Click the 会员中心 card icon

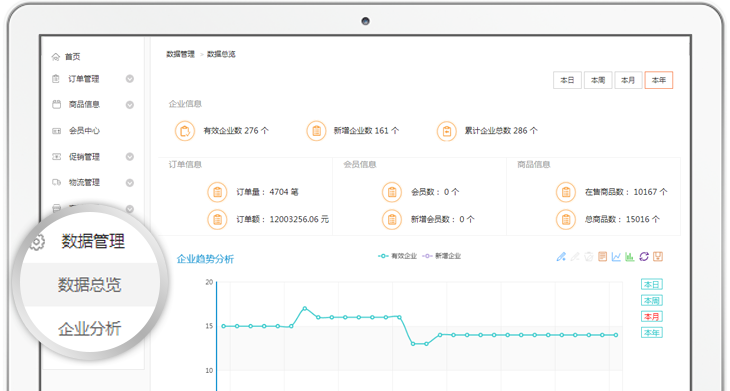click(56, 131)
